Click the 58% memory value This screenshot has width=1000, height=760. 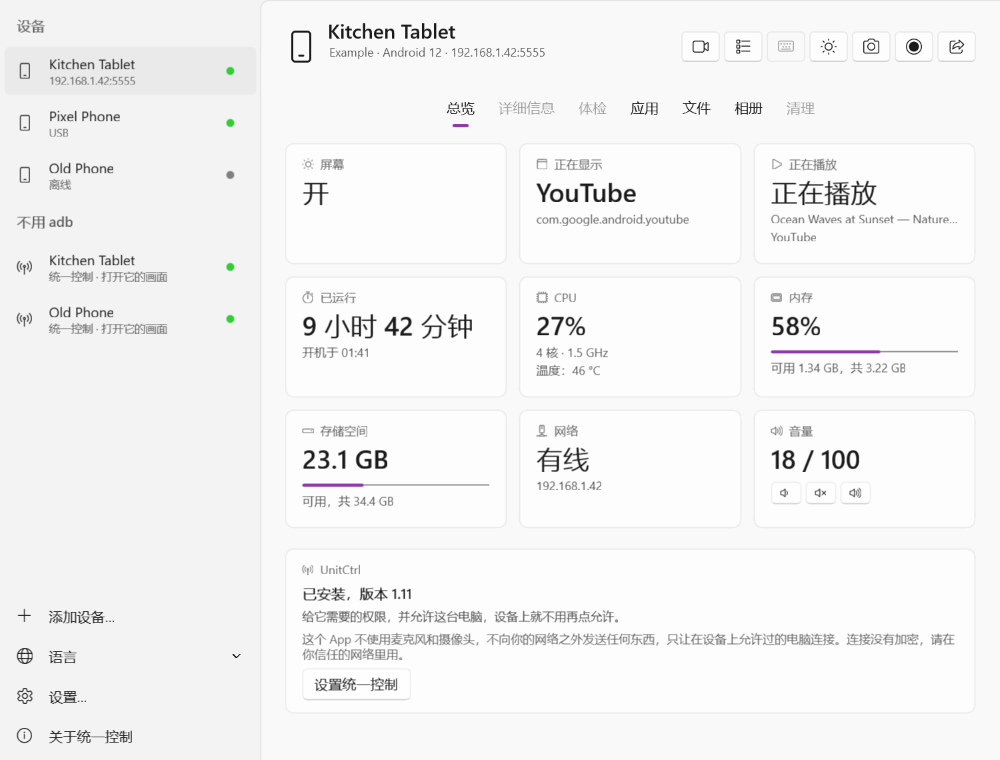[x=795, y=326]
